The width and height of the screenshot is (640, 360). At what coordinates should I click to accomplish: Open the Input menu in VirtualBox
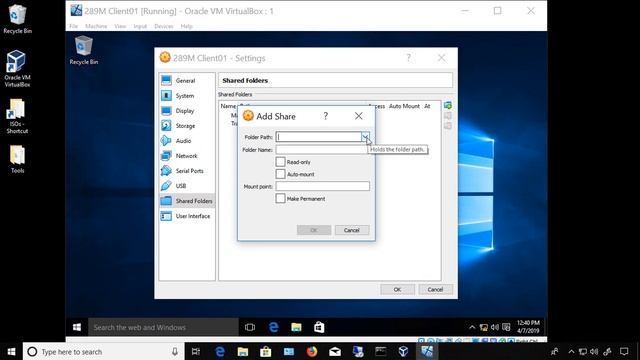click(140, 26)
